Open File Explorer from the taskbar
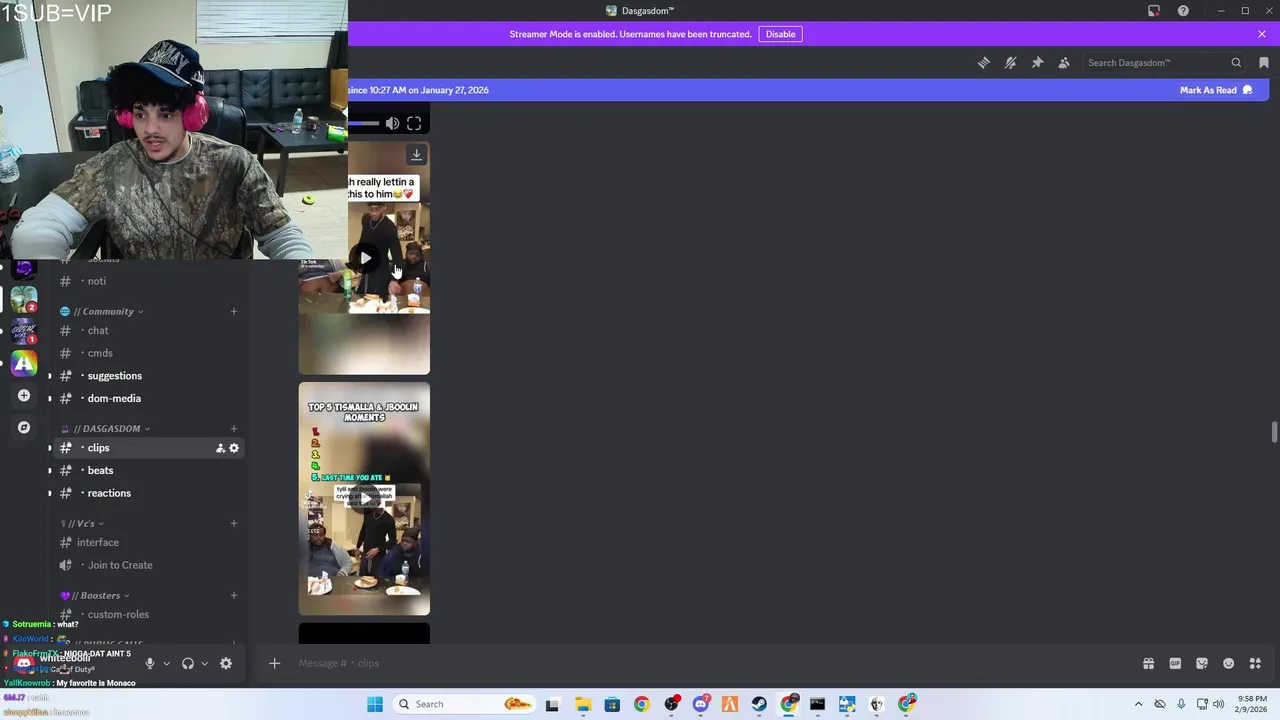The width and height of the screenshot is (1280, 720). [582, 704]
